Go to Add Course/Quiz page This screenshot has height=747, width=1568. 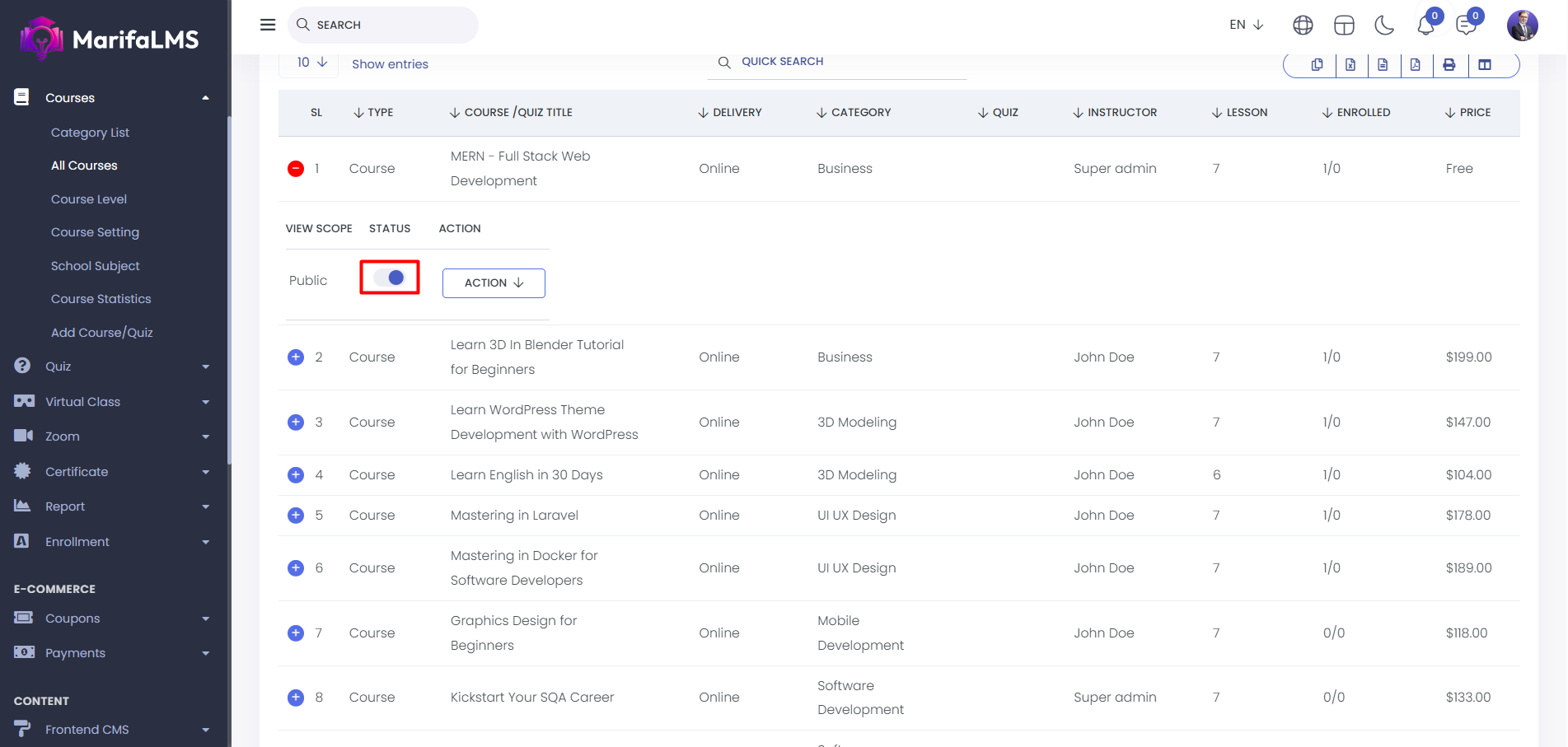click(101, 333)
